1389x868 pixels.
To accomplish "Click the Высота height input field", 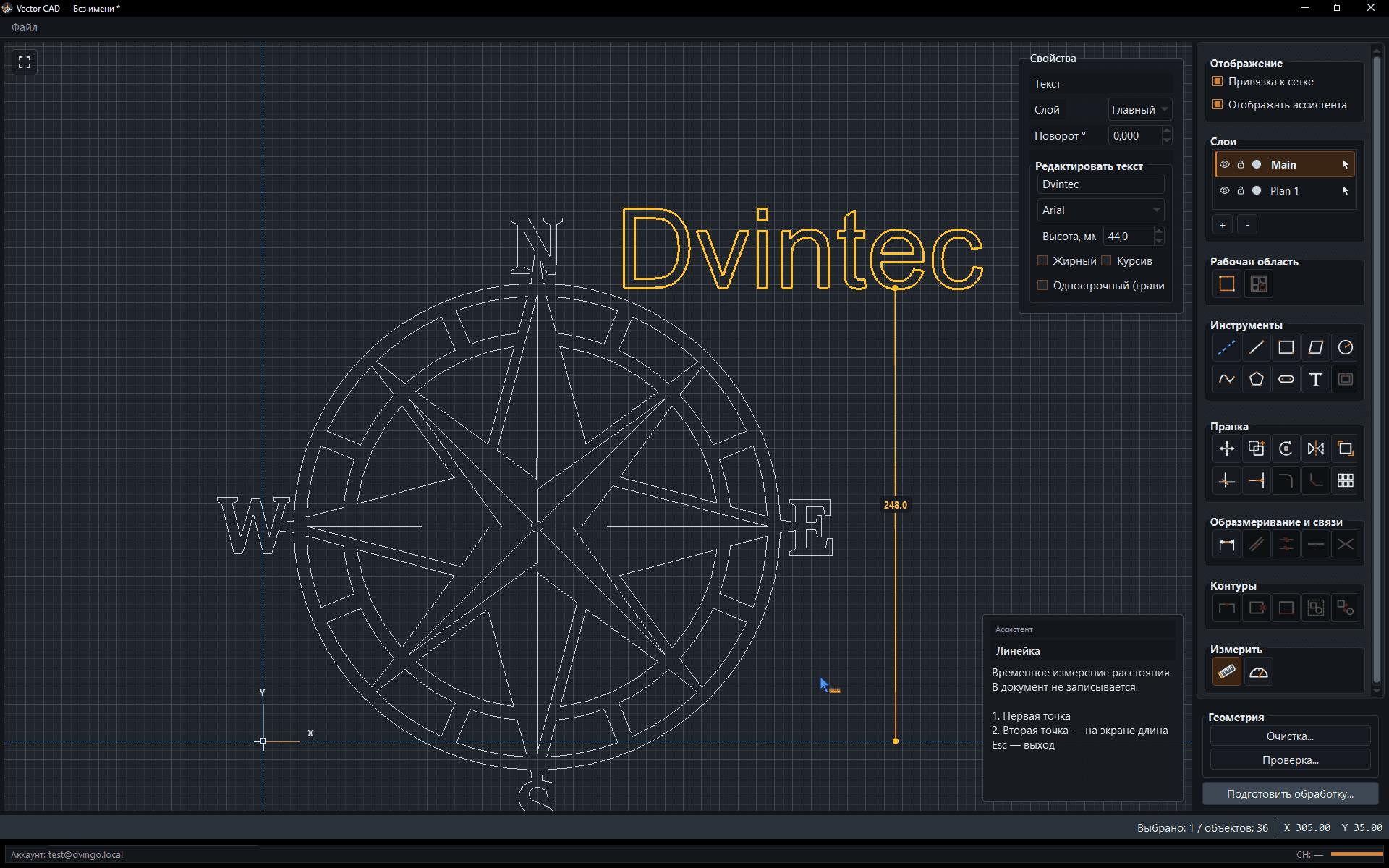I will pos(1128,237).
